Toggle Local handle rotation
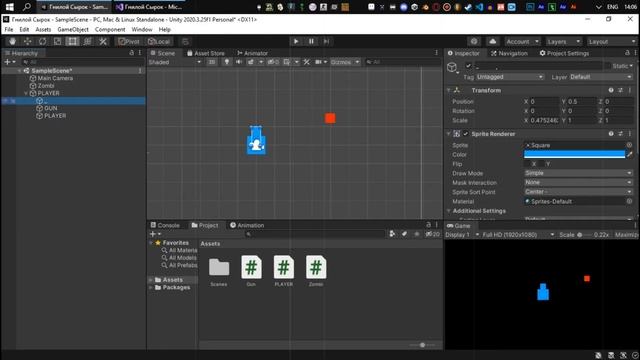This screenshot has height=360, width=640. coord(159,41)
